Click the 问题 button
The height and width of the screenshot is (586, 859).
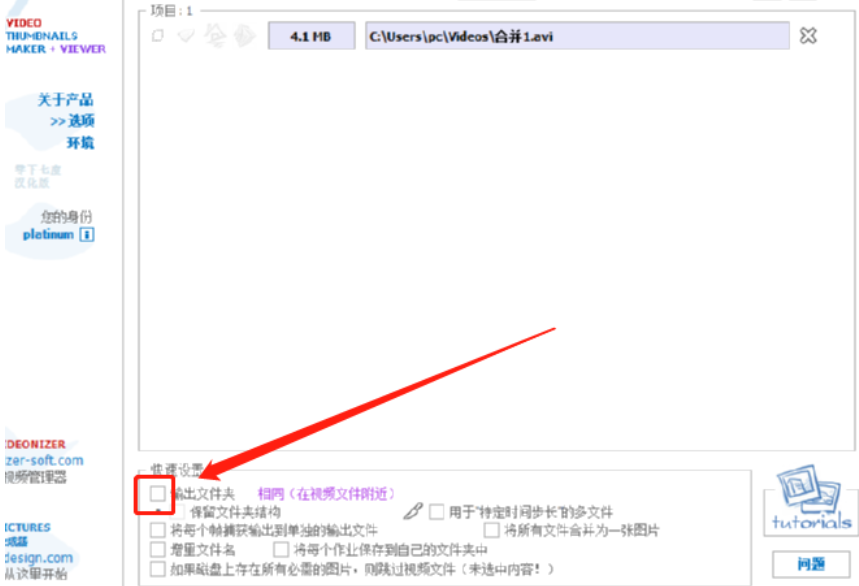click(811, 564)
